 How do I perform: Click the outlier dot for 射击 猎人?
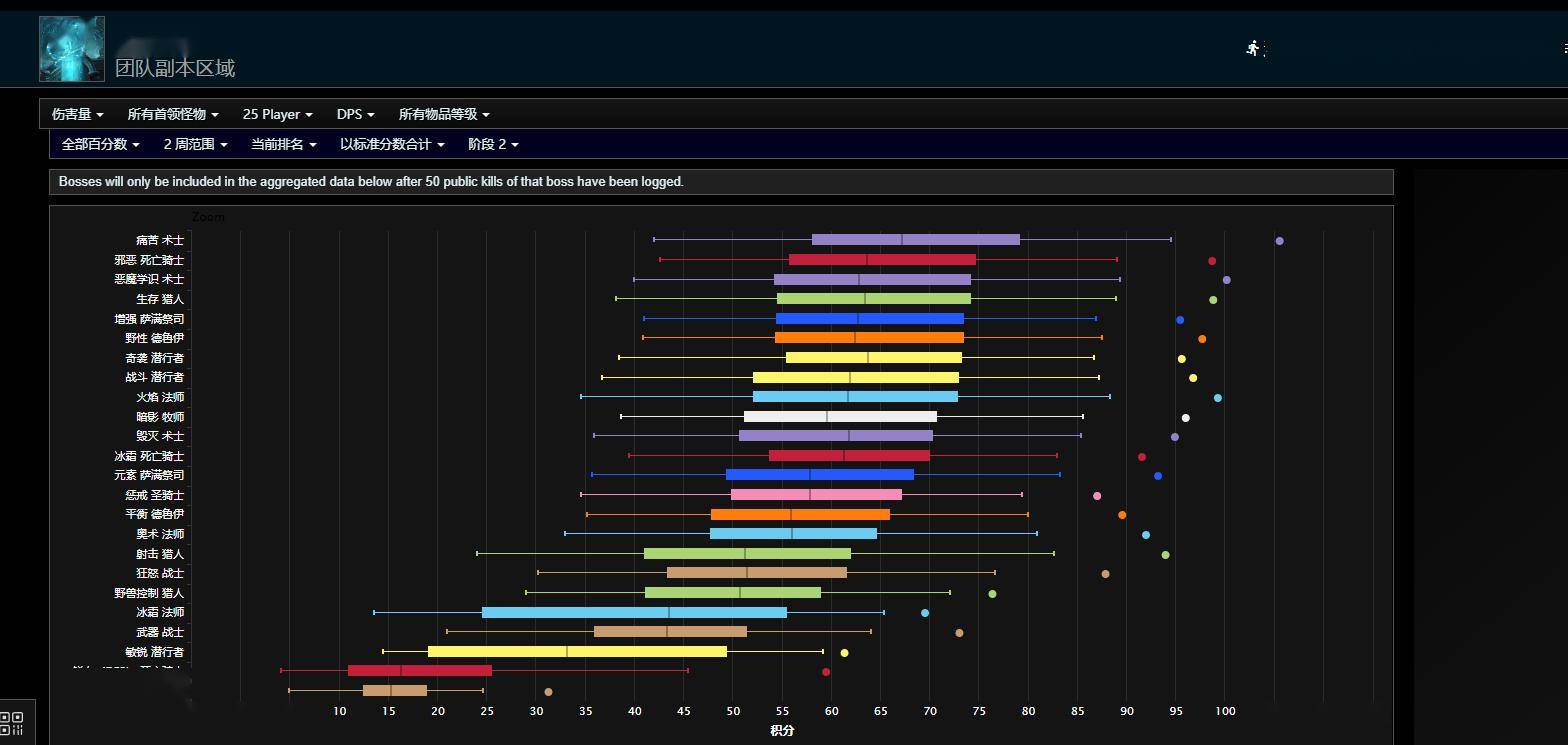point(1165,555)
